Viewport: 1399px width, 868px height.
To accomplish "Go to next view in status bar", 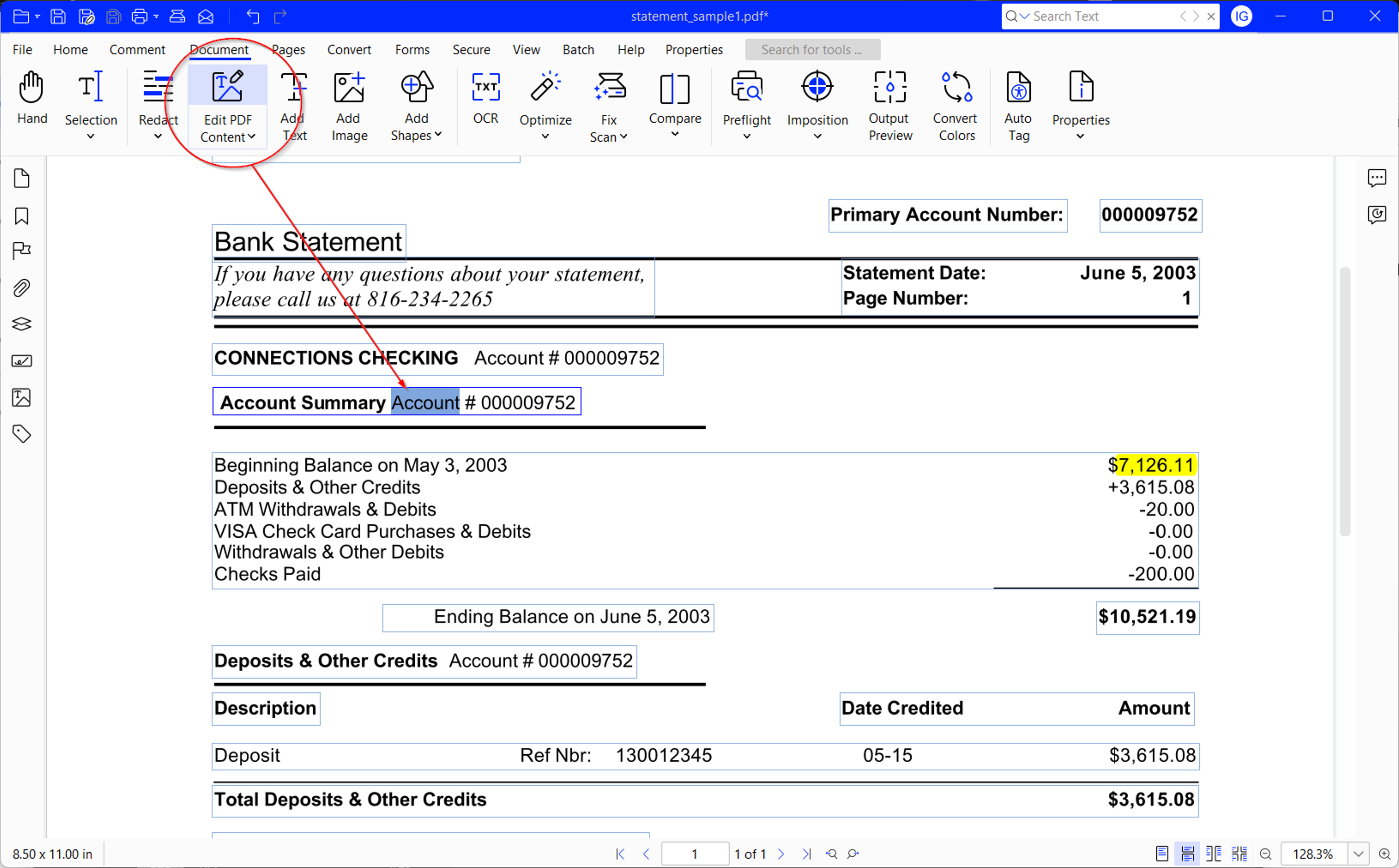I will click(x=853, y=854).
